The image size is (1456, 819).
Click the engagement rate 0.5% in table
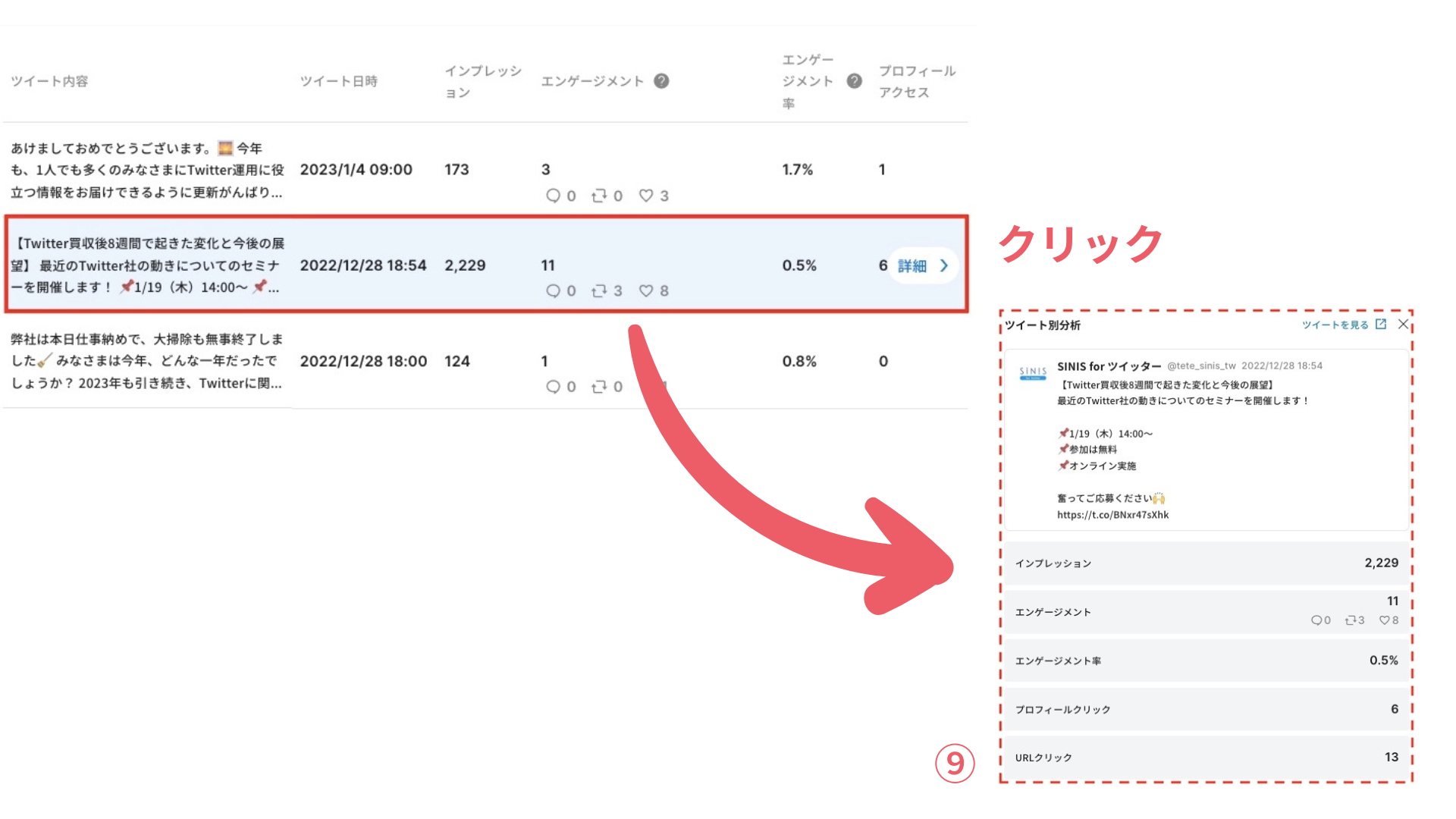pos(799,265)
